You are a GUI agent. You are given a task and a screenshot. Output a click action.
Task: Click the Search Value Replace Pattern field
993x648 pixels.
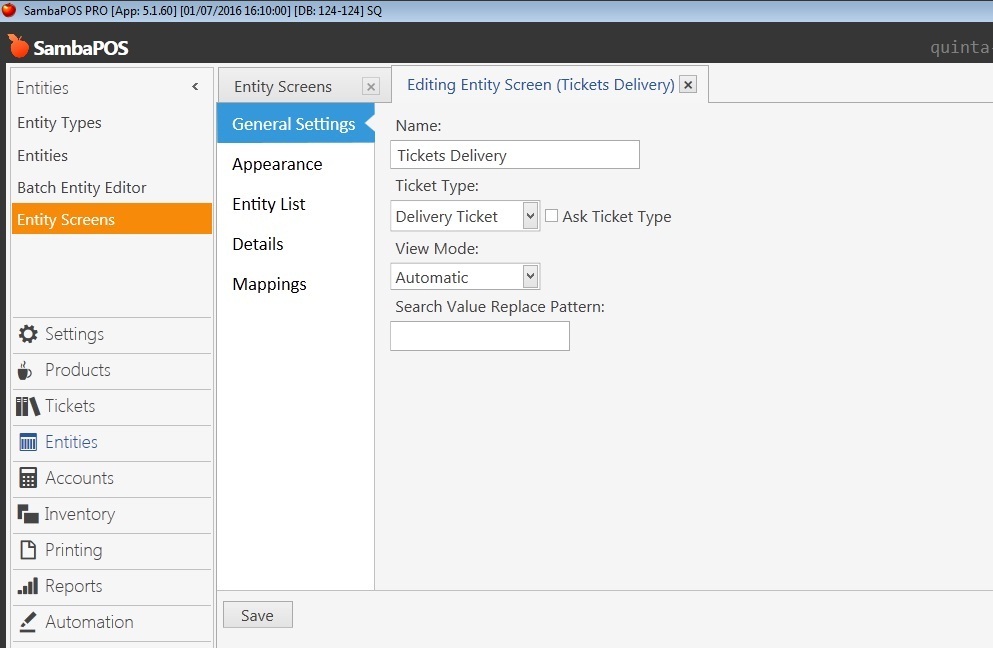[x=480, y=336]
